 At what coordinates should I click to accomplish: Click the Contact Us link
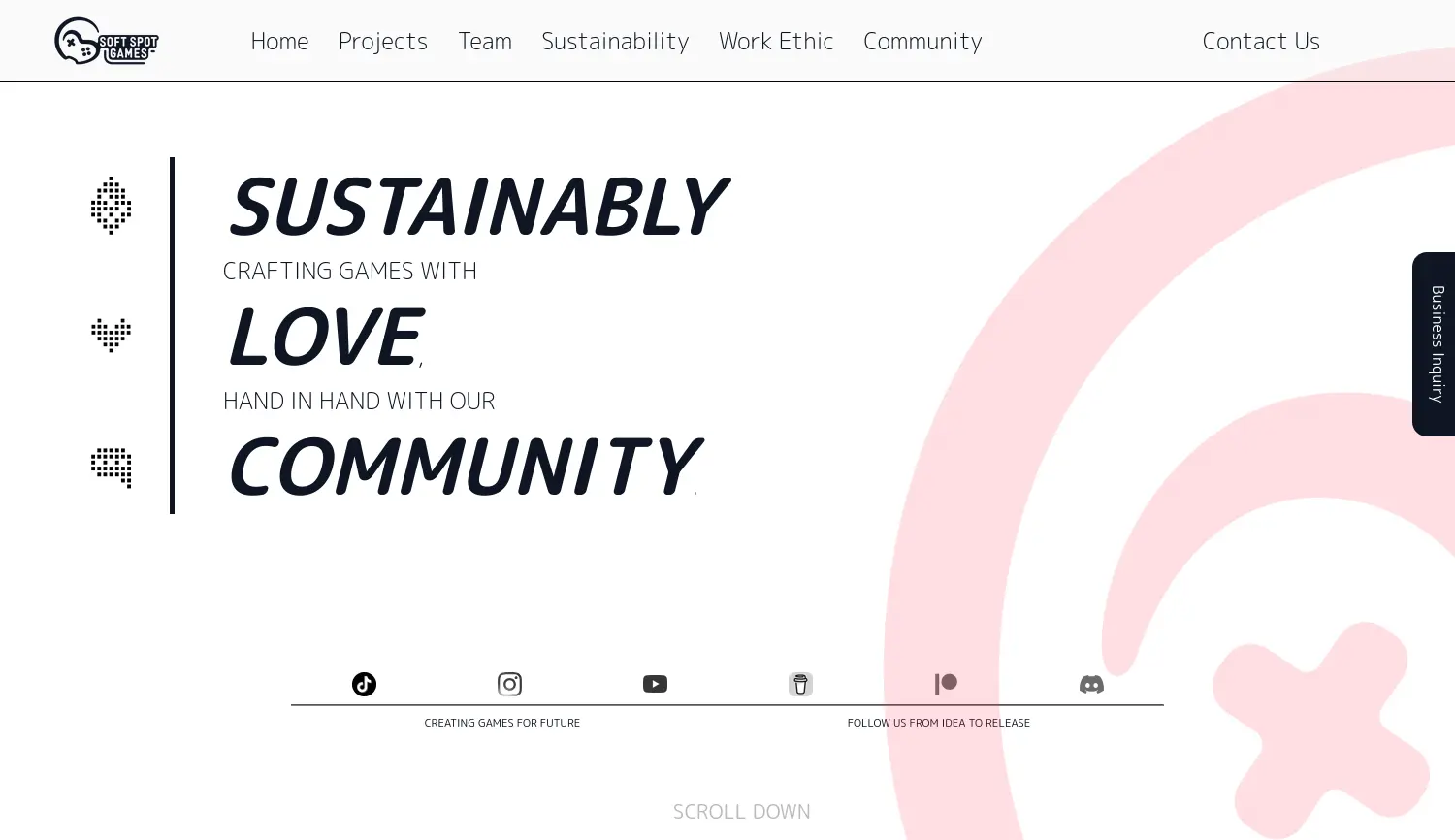pos(1261,41)
